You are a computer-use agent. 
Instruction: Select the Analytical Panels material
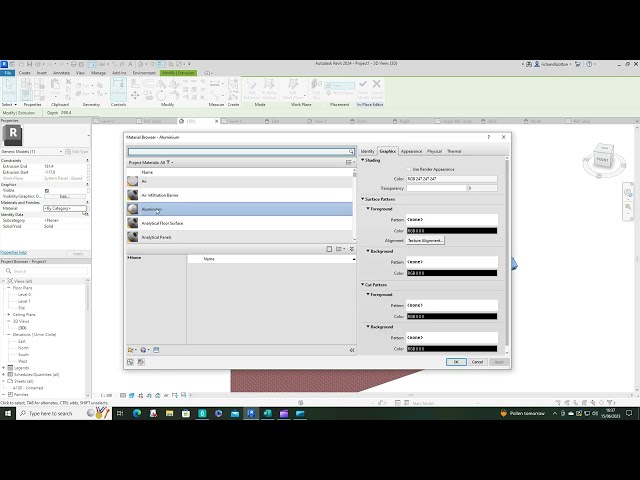[240, 237]
